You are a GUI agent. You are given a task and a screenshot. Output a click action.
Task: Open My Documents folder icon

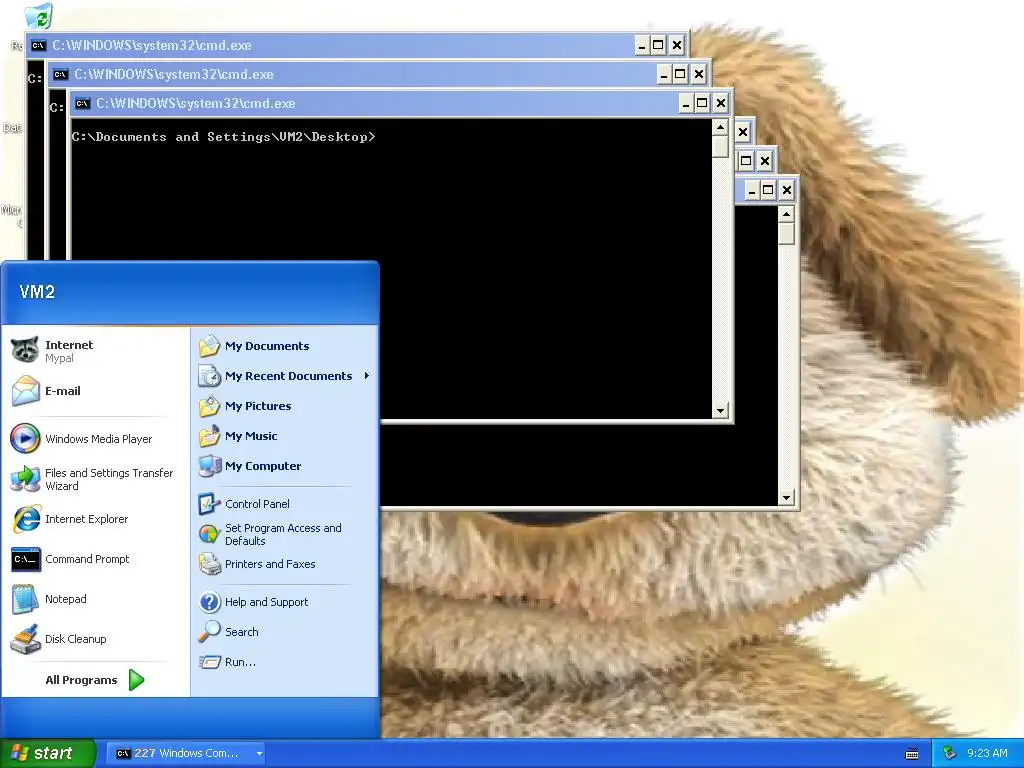tap(209, 345)
